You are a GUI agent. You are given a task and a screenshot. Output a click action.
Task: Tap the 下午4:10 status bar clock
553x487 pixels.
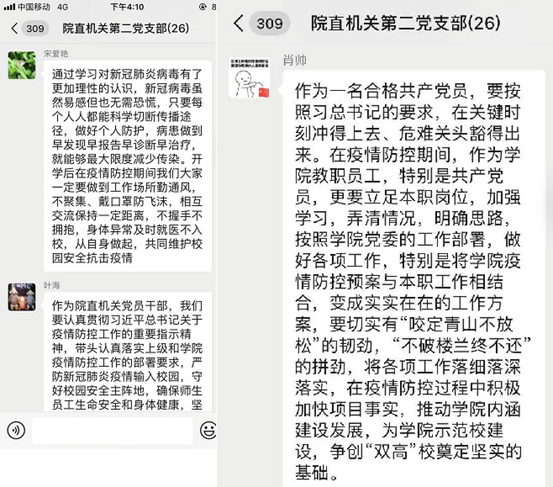pos(127,7)
